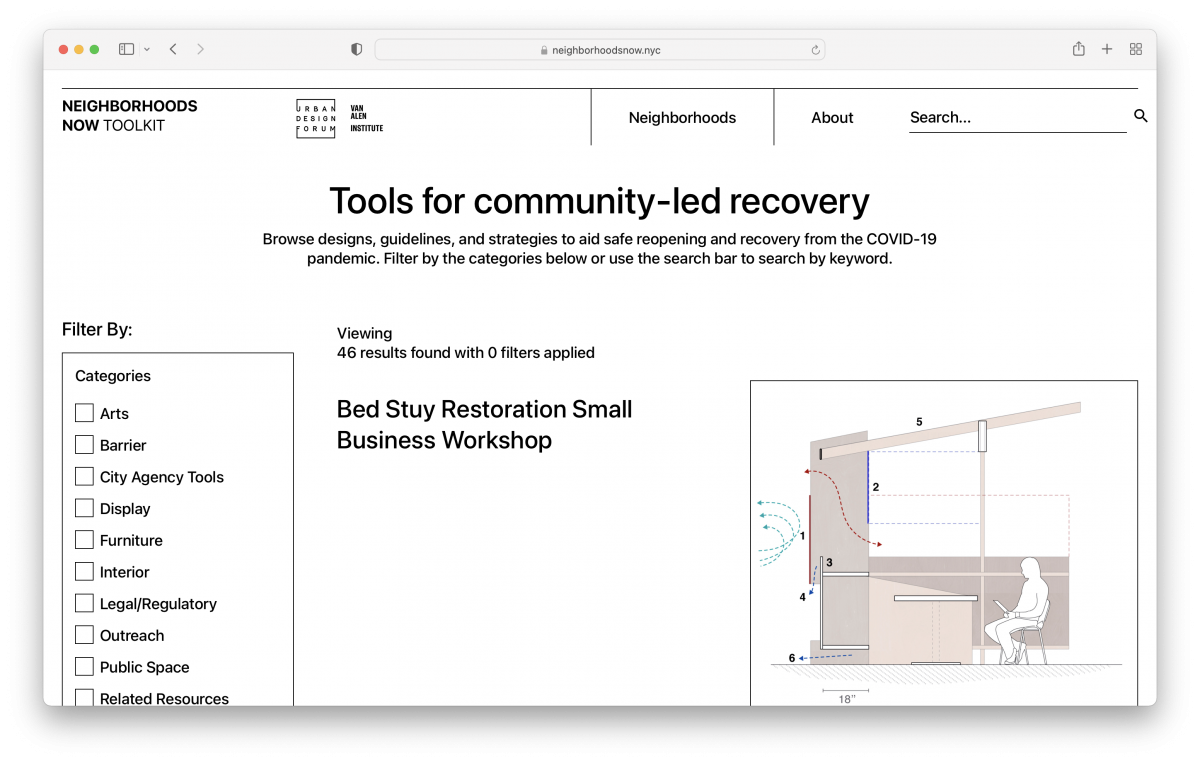Enable the Legal/Regulatory checkbox
This screenshot has height=763, width=1200.
tap(85, 604)
